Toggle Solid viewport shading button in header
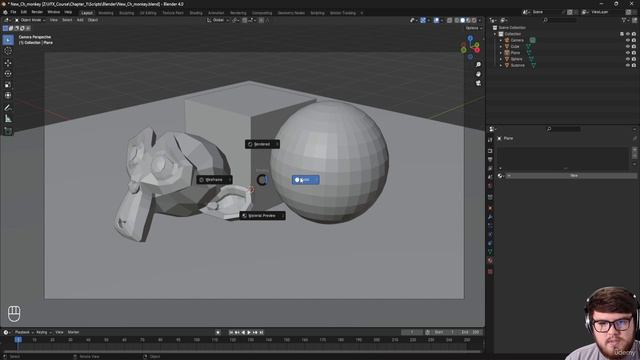Image resolution: width=640 pixels, height=360 pixels. pyautogui.click(x=462, y=20)
